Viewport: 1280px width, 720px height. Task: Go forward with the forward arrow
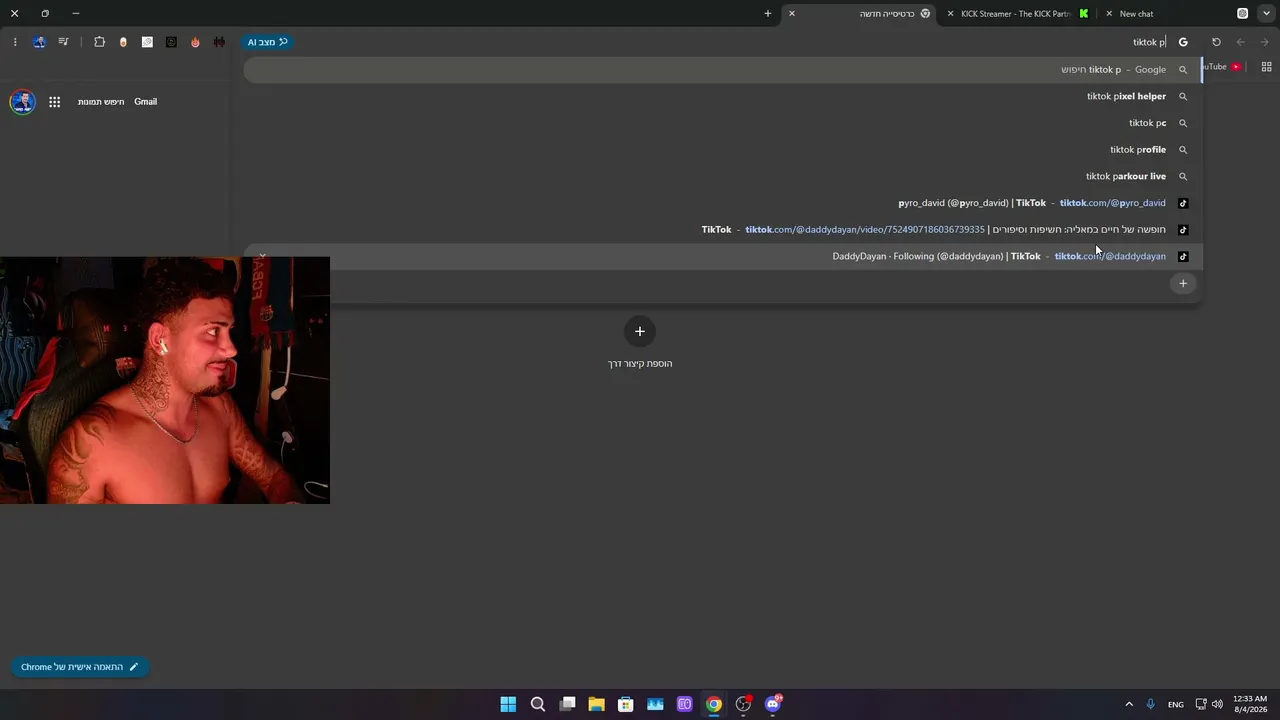(x=1265, y=42)
